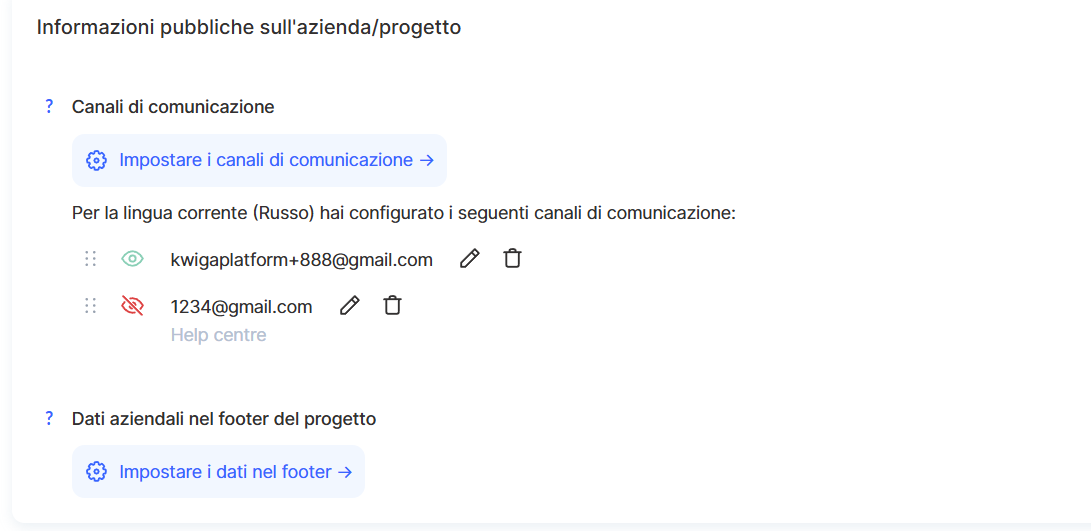This screenshot has width=1091, height=531.
Task: Click drag handle of 1234@gmail.com row
Action: (x=91, y=306)
